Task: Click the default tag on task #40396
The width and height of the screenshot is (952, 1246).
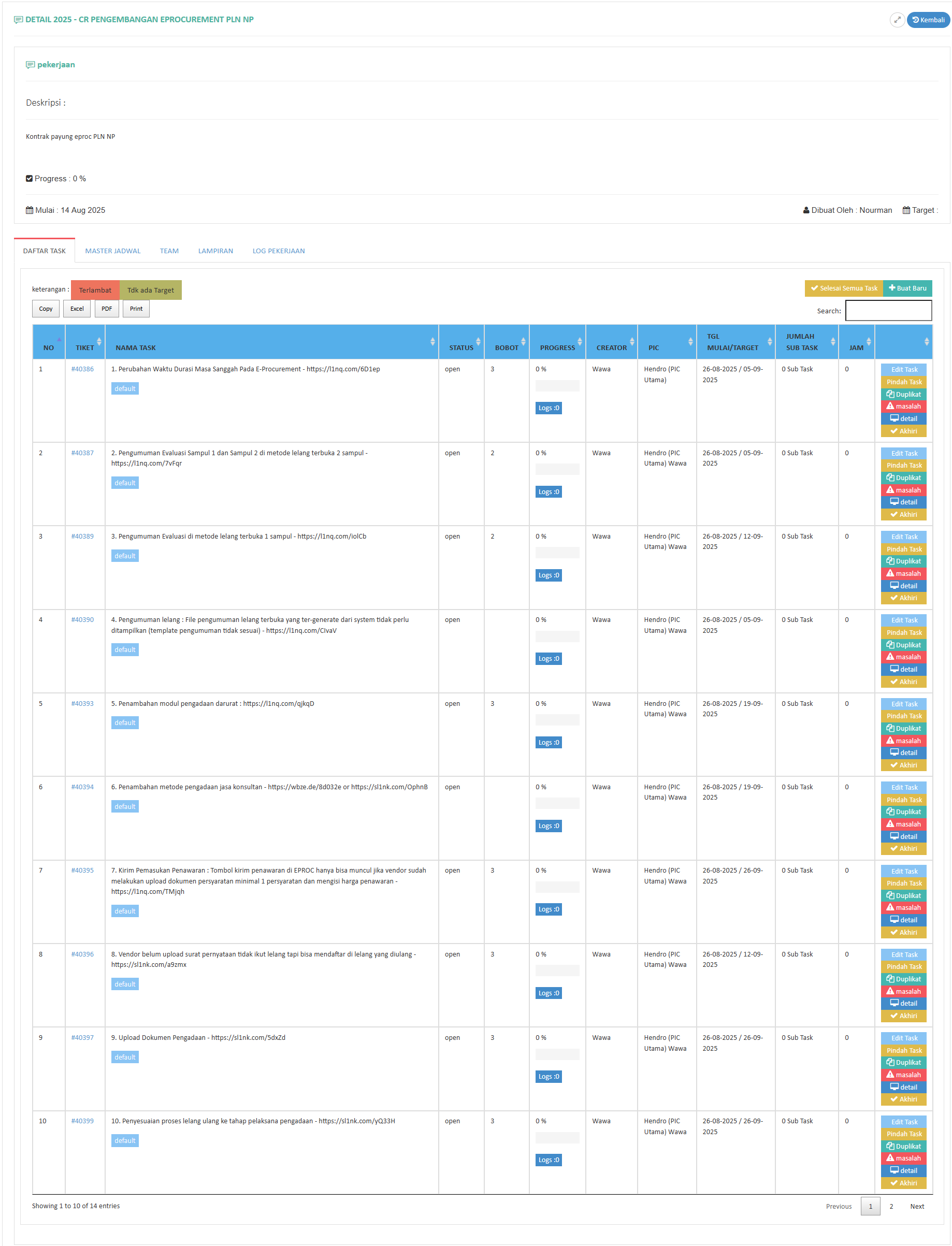Action: click(125, 984)
